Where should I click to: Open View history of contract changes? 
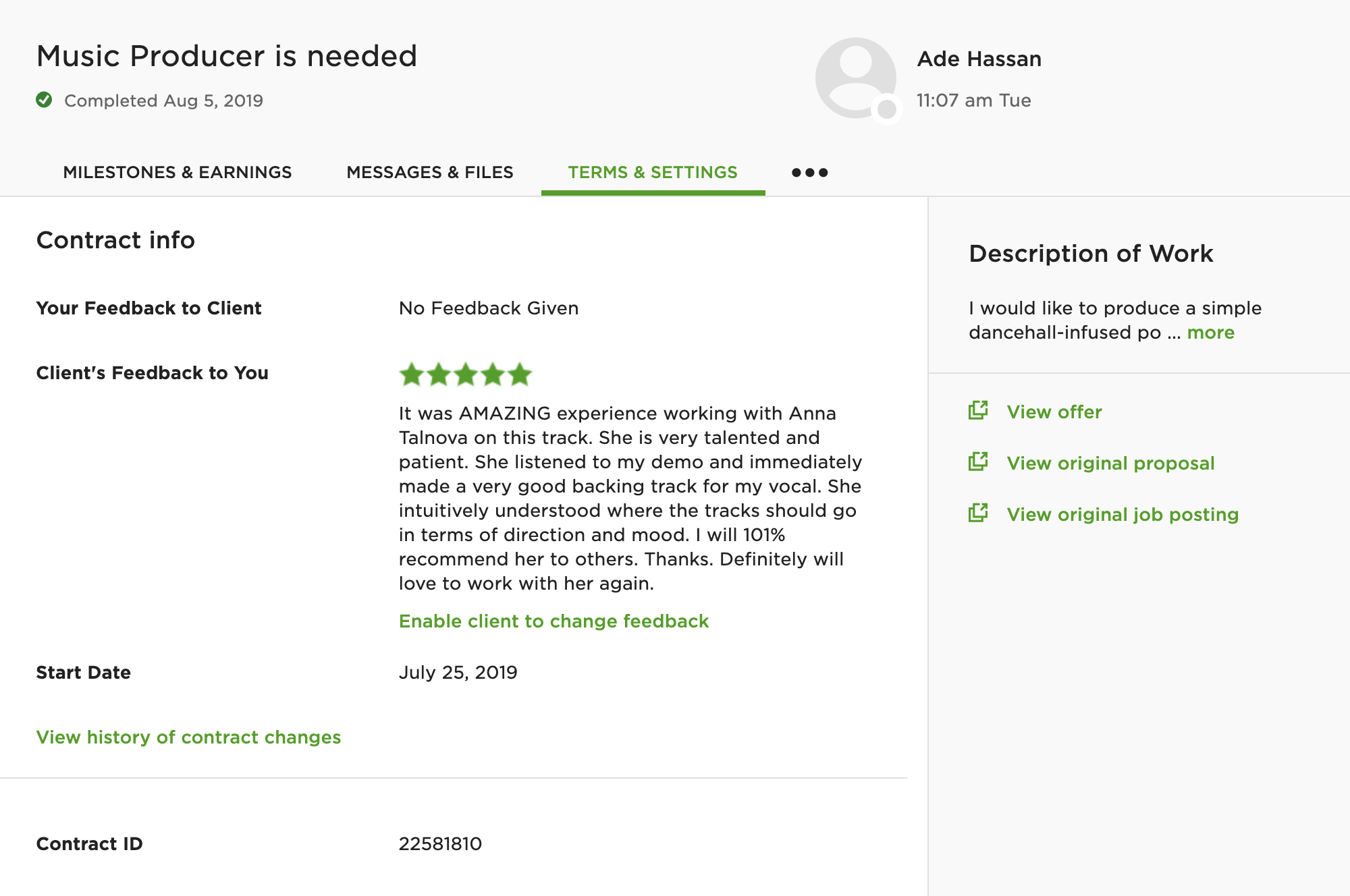click(x=188, y=737)
